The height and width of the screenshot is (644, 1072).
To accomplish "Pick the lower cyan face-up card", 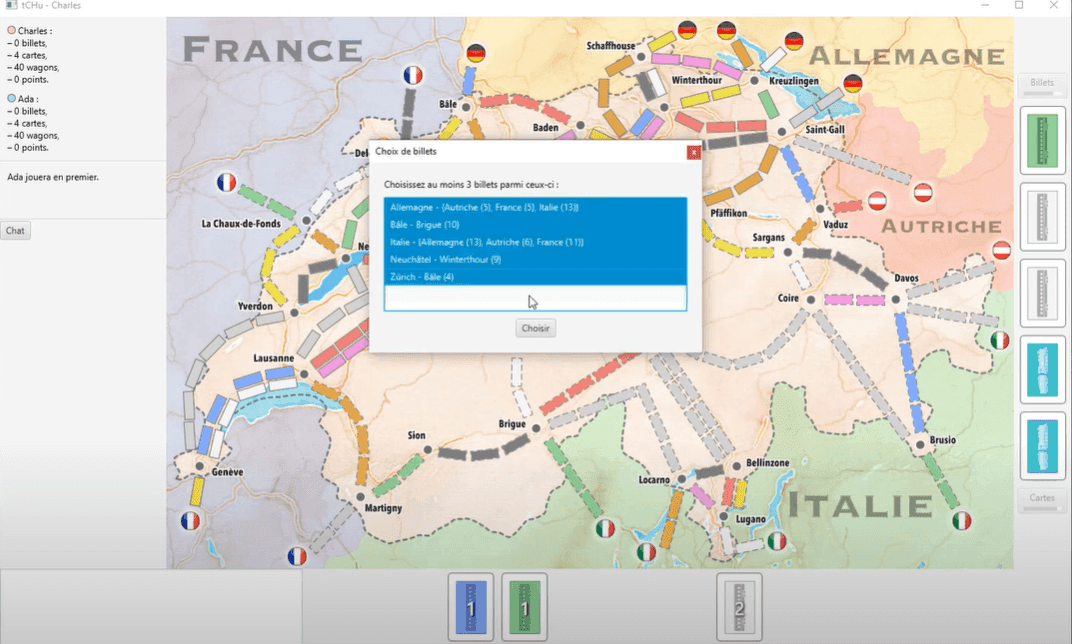I will coord(1043,446).
